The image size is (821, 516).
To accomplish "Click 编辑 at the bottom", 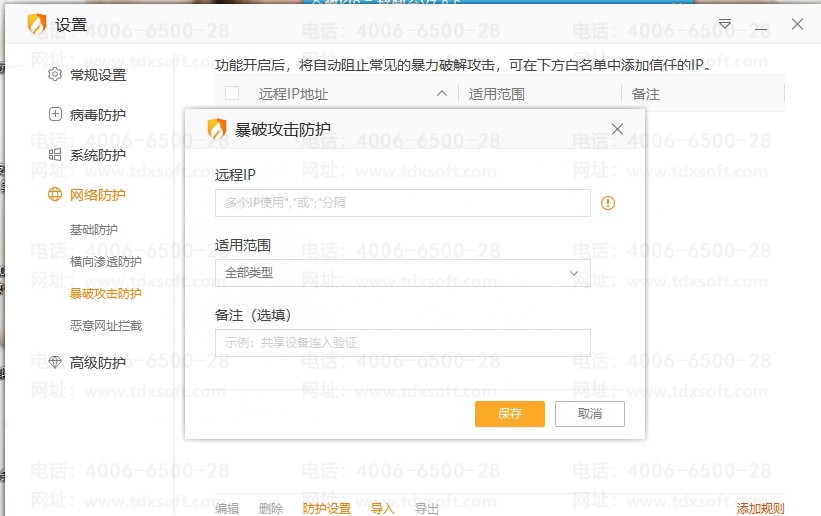I will point(227,508).
